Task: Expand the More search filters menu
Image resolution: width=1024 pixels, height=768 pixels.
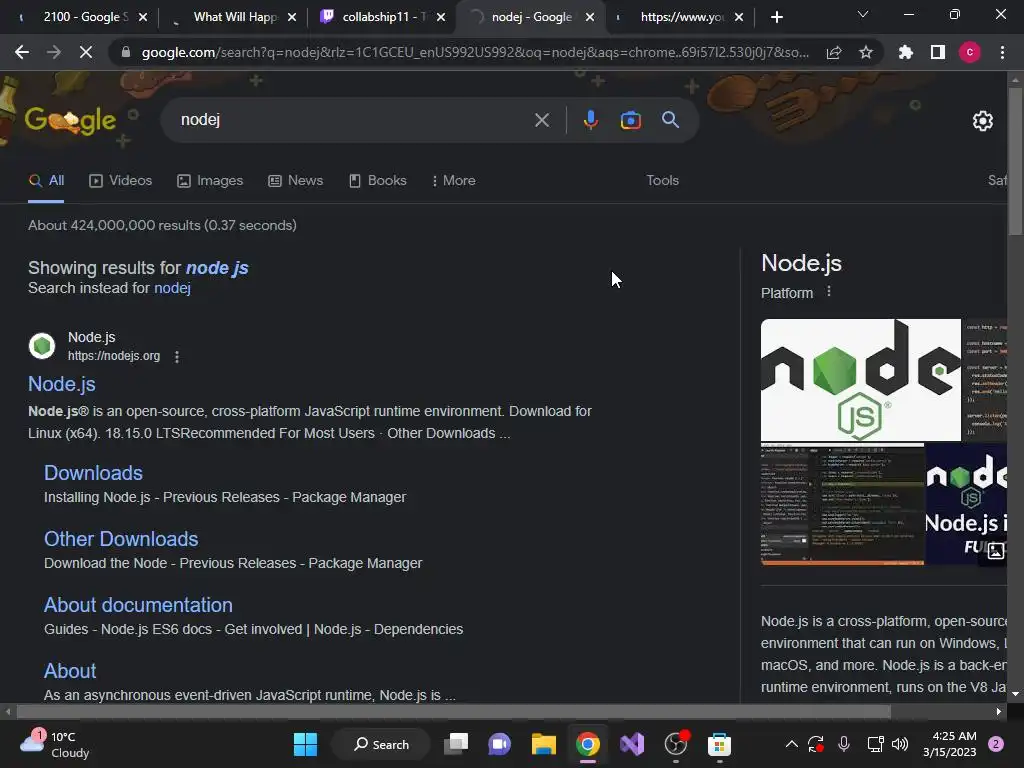Action: pos(453,181)
